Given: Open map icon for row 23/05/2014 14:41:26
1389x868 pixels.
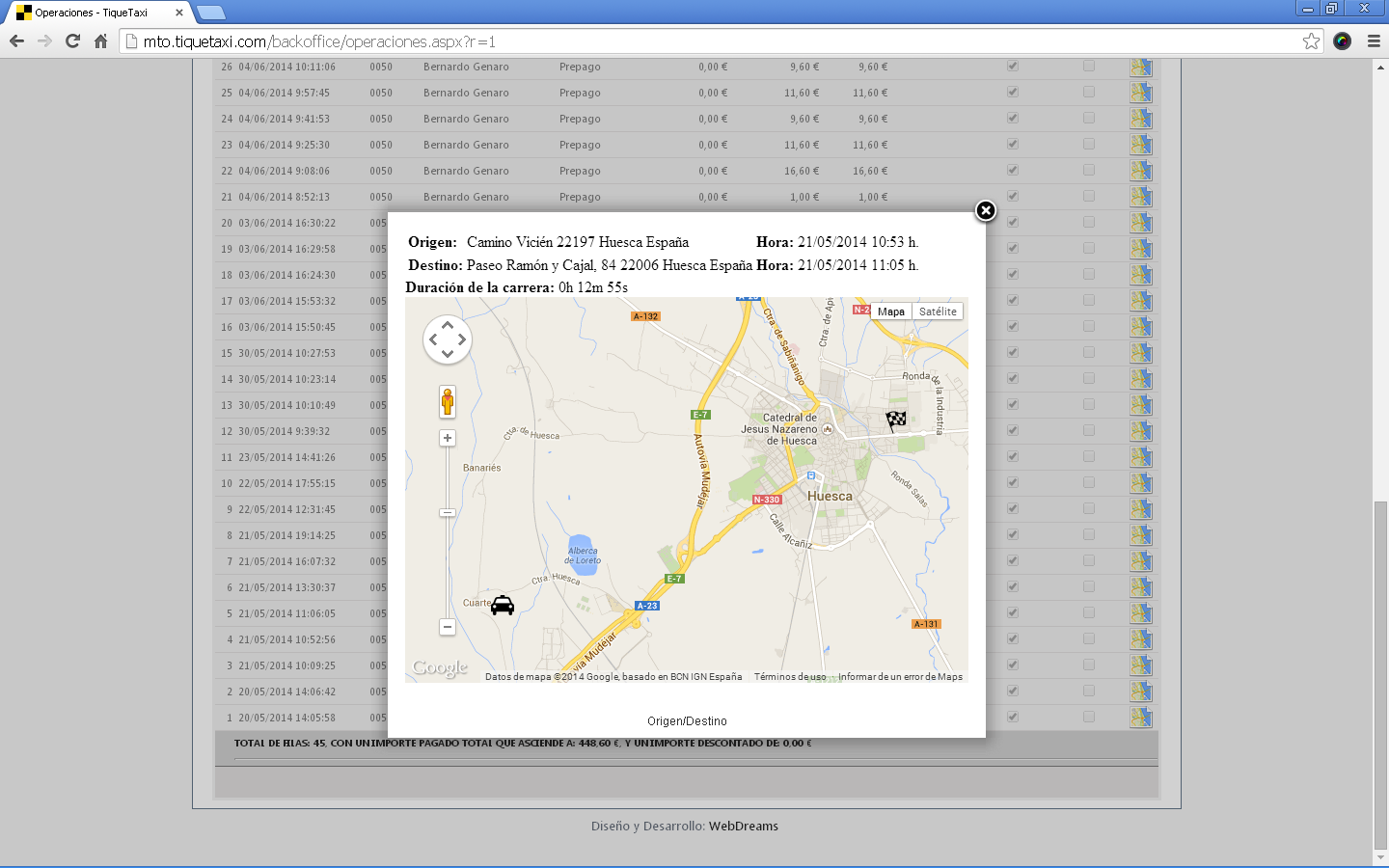Looking at the screenshot, I should pyautogui.click(x=1141, y=457).
